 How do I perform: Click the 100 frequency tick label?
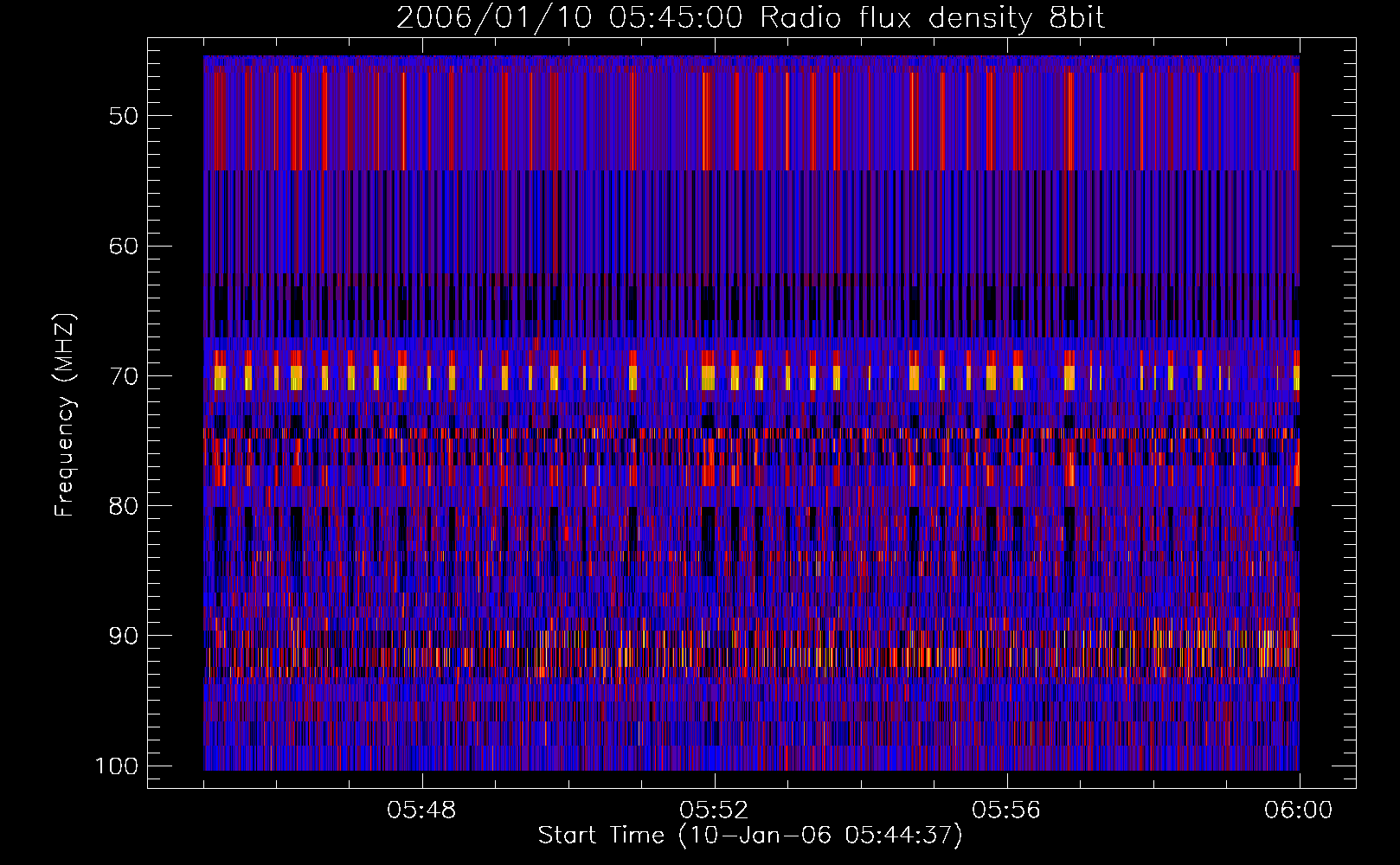117,766
